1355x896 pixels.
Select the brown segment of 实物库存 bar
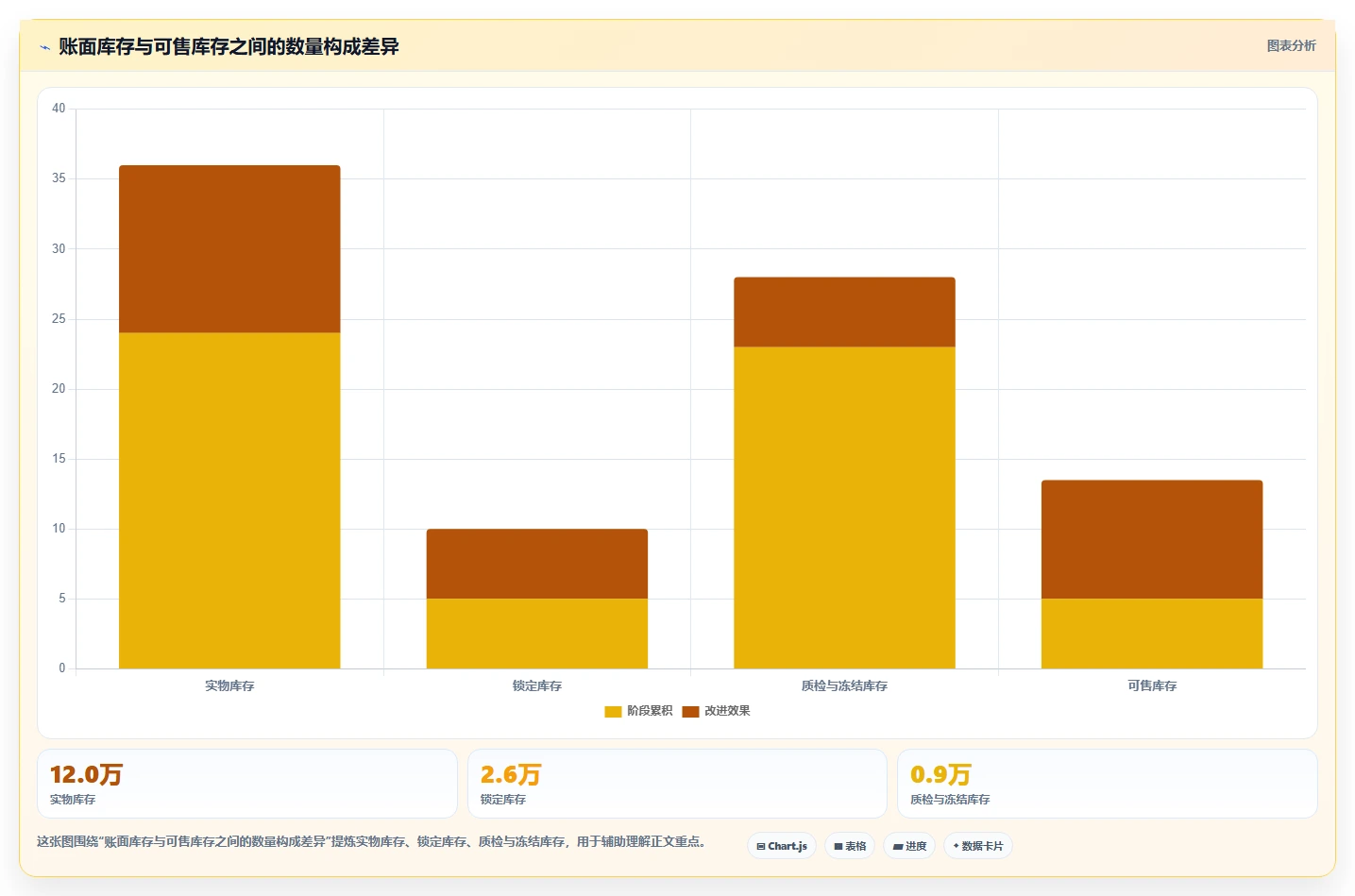click(x=229, y=249)
